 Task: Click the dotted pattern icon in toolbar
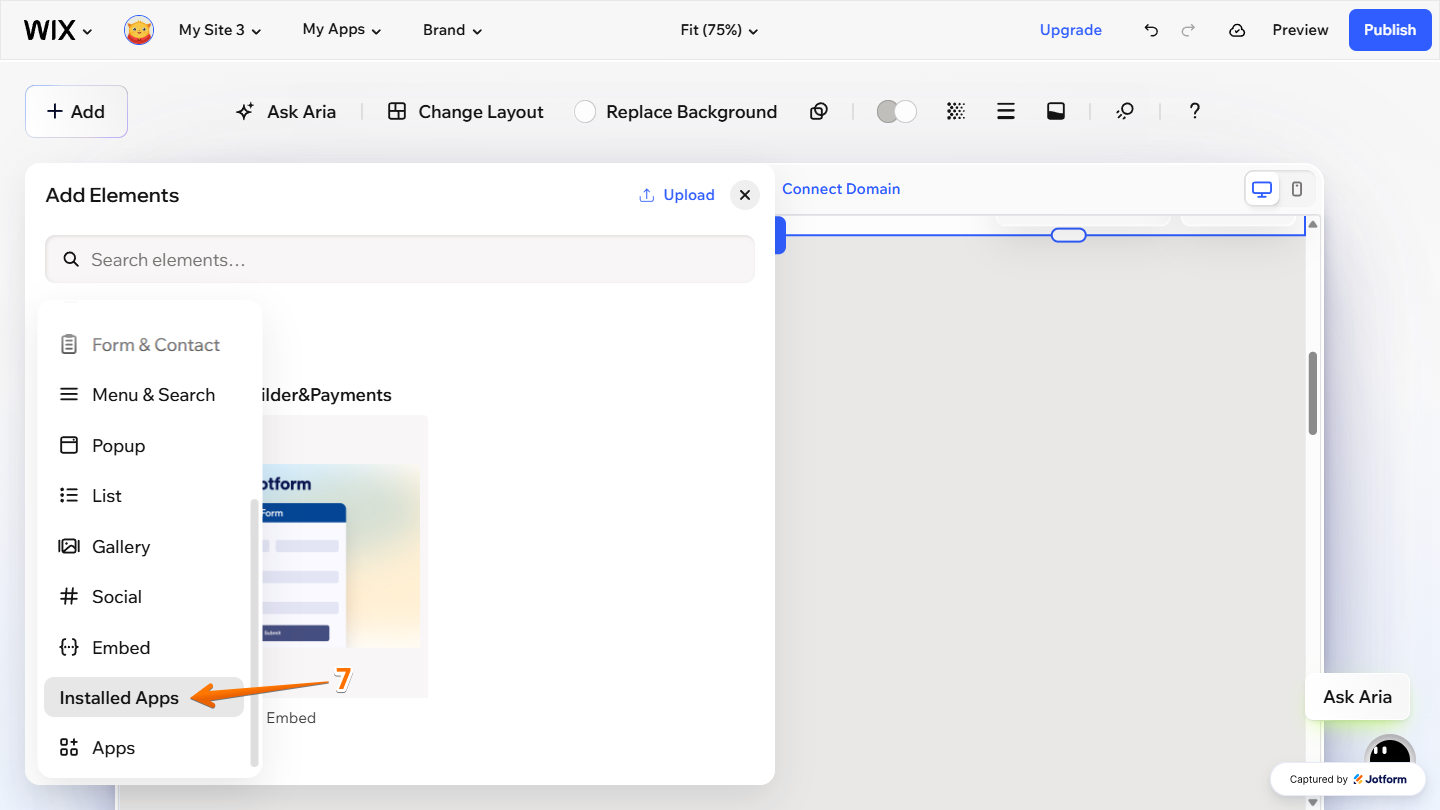[x=956, y=111]
